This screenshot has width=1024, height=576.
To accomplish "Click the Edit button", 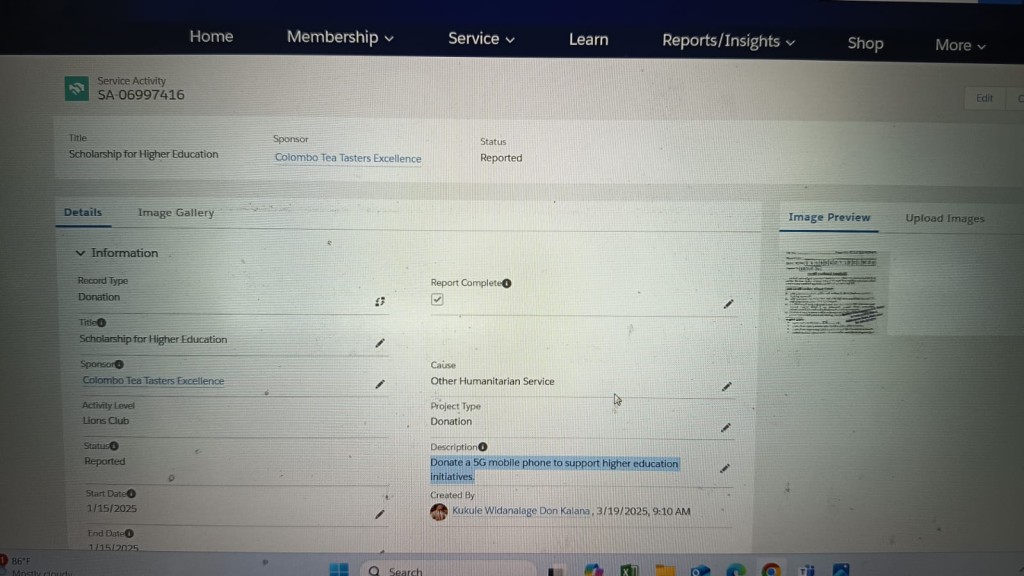I will [x=984, y=99].
